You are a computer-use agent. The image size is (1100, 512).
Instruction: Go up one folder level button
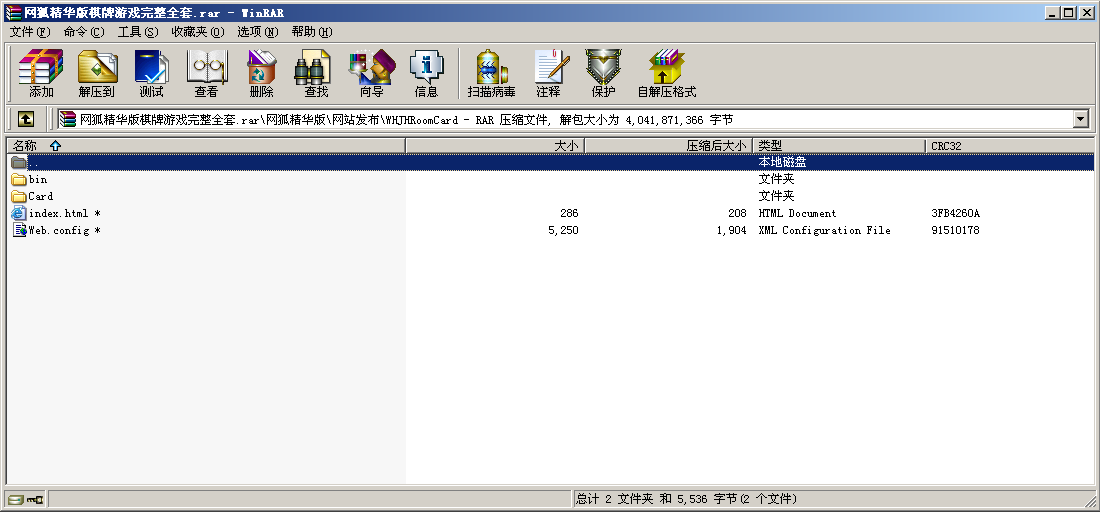pyautogui.click(x=26, y=119)
